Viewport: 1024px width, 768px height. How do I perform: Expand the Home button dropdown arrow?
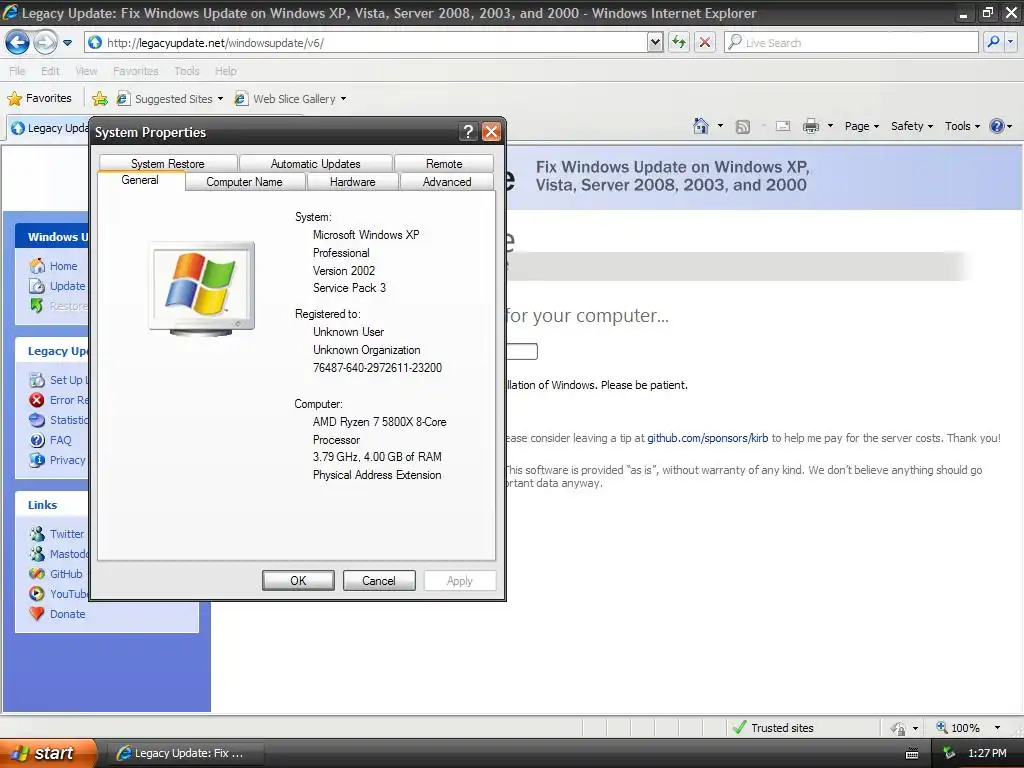(720, 125)
